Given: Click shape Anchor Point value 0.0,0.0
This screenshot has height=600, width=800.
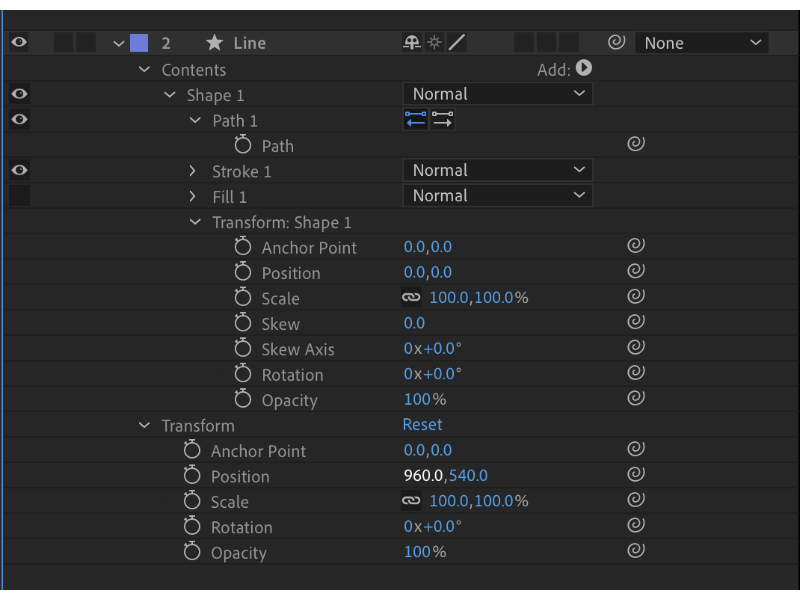Looking at the screenshot, I should point(428,247).
